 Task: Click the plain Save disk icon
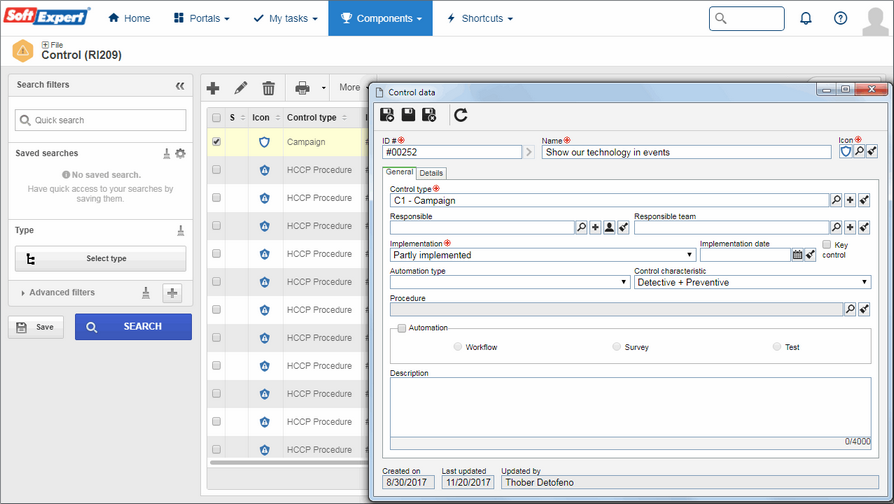pos(408,115)
